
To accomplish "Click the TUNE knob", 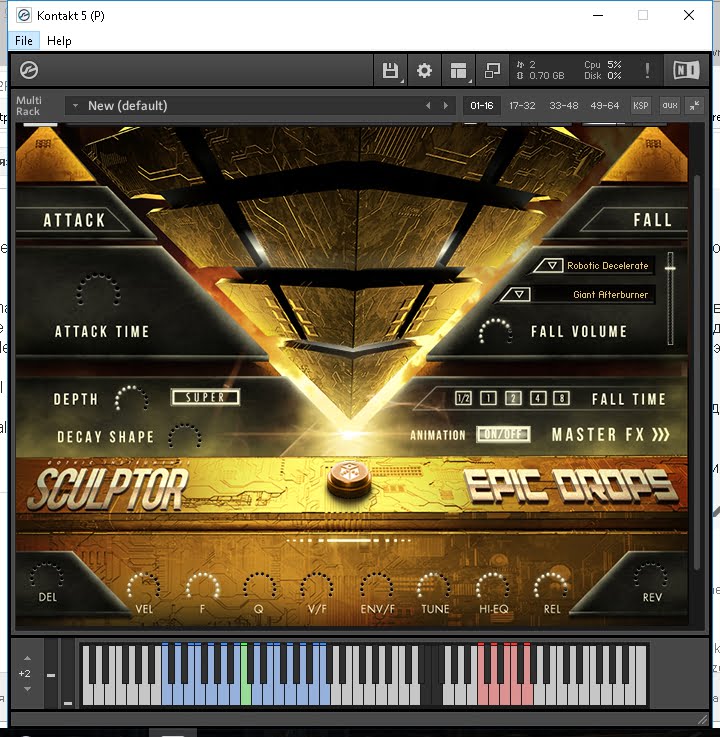I will click(x=434, y=587).
